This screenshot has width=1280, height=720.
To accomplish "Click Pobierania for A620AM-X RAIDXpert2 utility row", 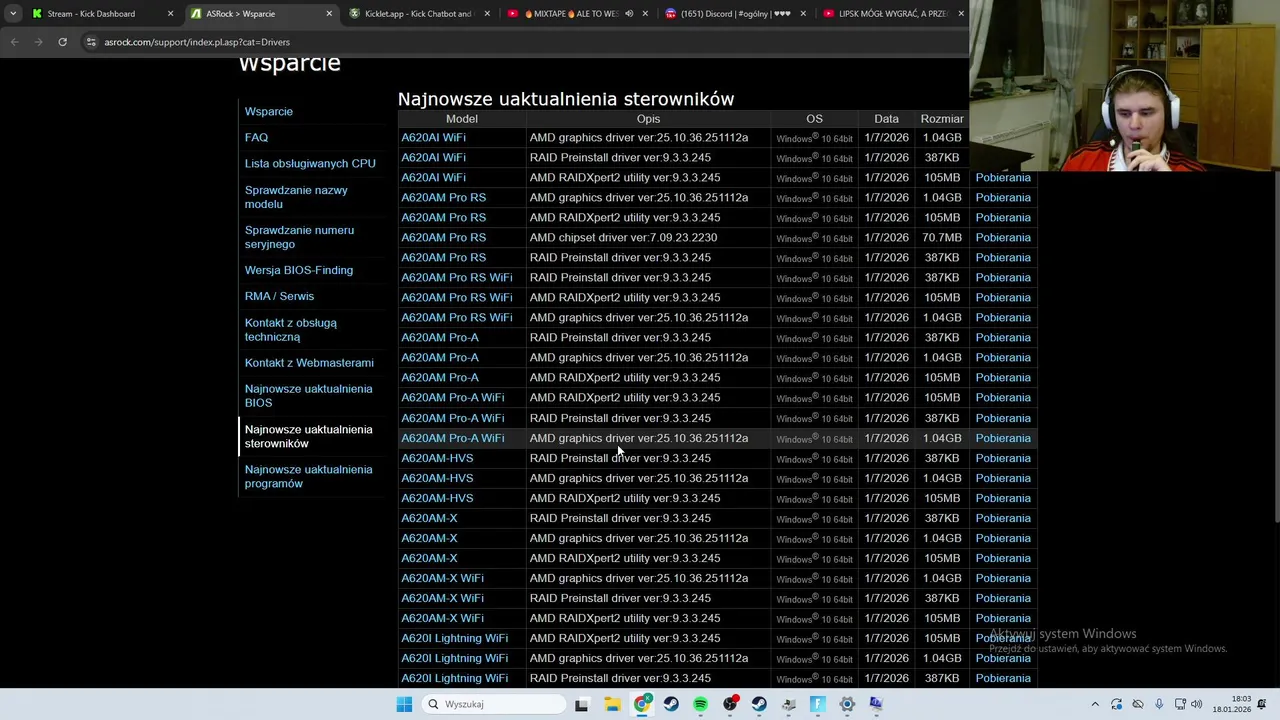I will (1003, 558).
